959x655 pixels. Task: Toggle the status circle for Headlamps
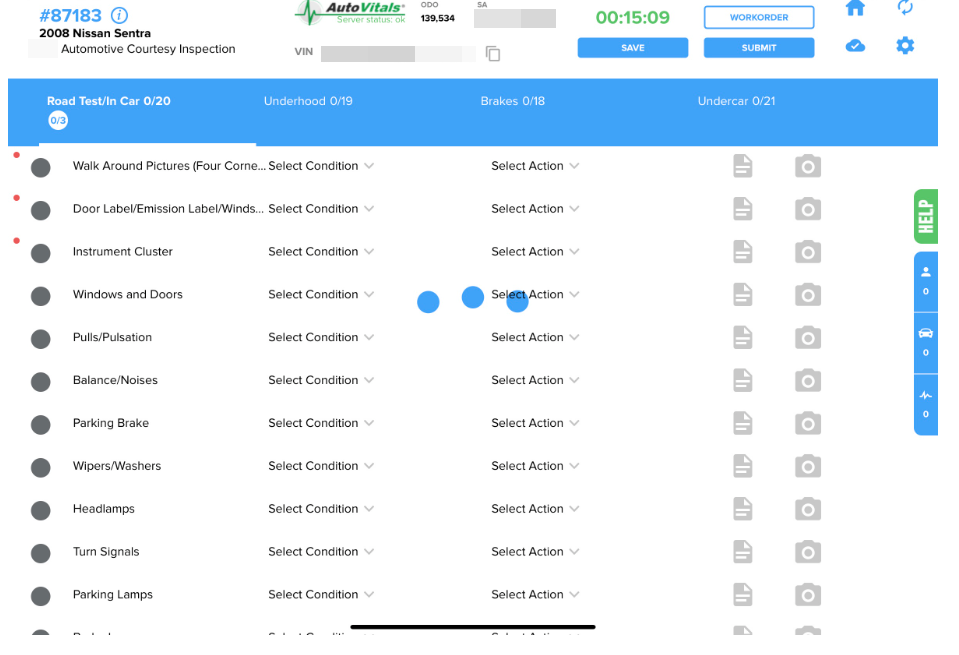coord(40,510)
